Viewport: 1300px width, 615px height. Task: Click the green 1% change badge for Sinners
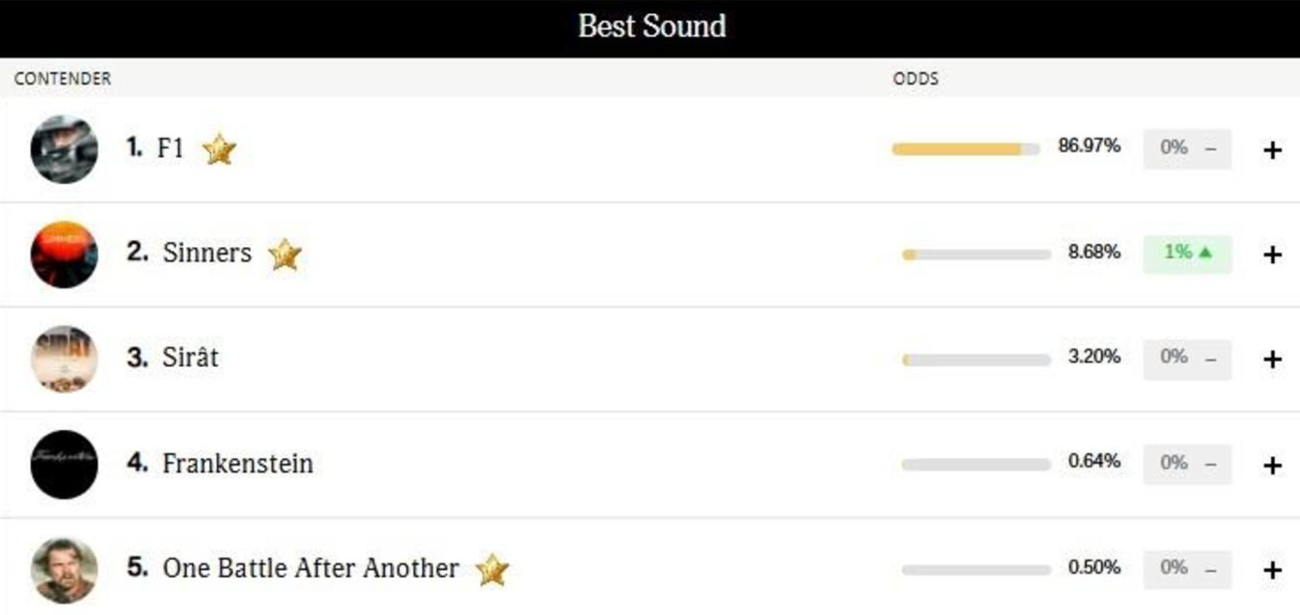point(1187,253)
